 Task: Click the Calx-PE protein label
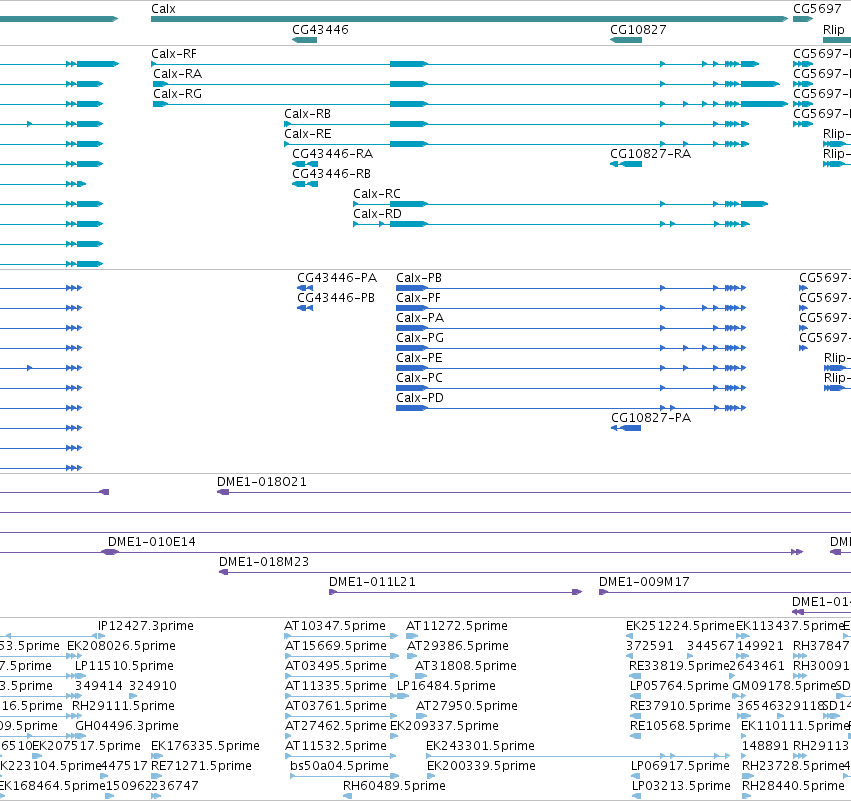(420, 358)
